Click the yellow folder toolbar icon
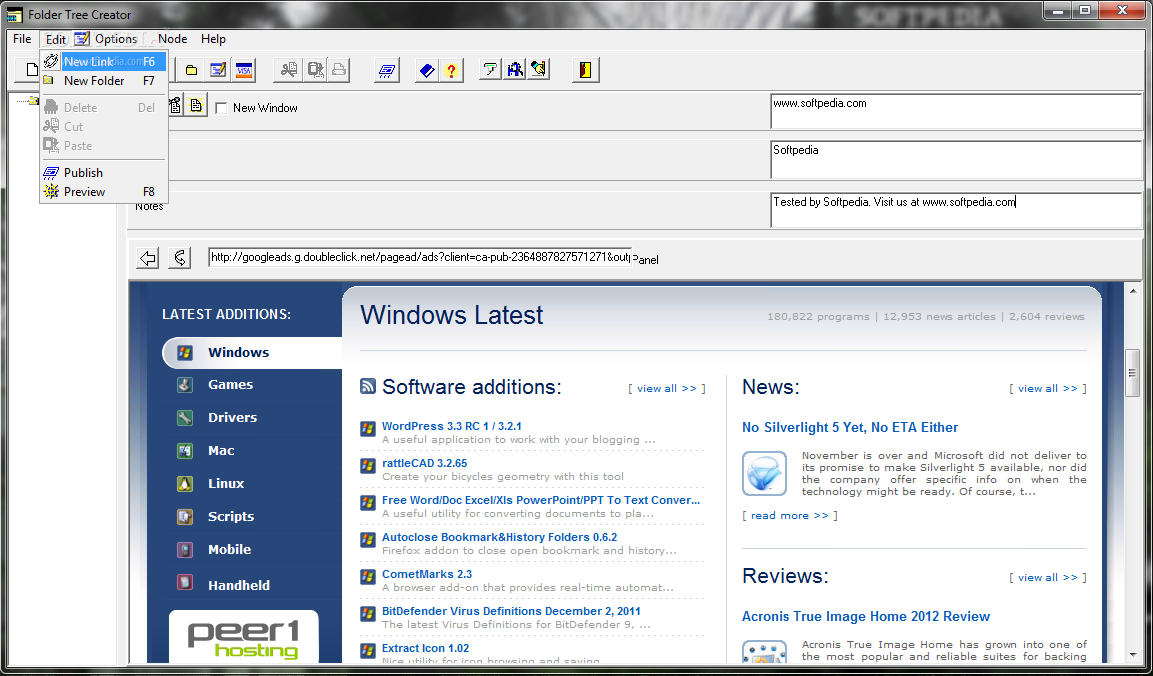The image size is (1153, 676). pyautogui.click(x=192, y=71)
